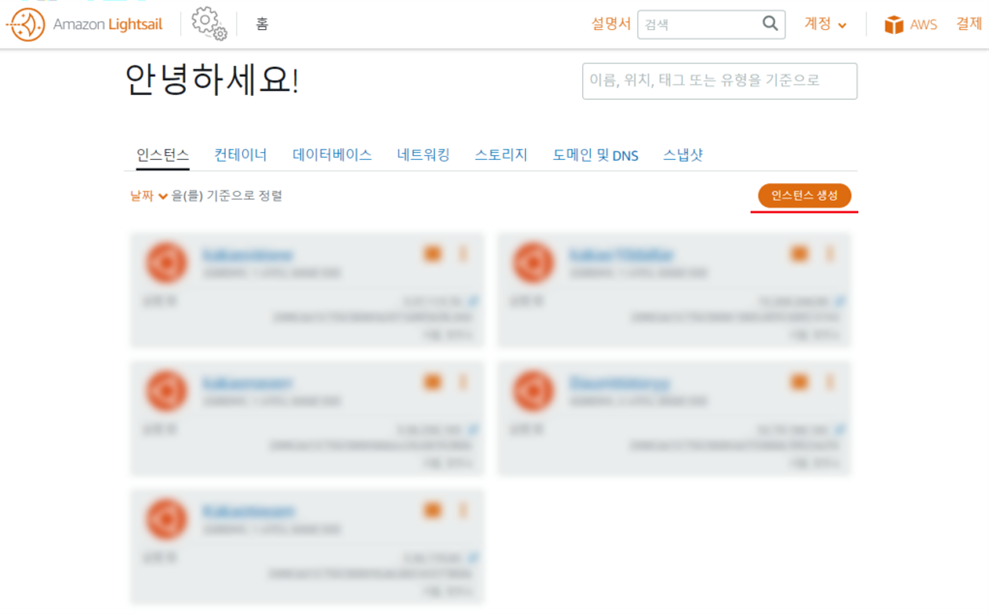
Task: Open terminal icon on middle-right instance card
Action: coord(799,382)
